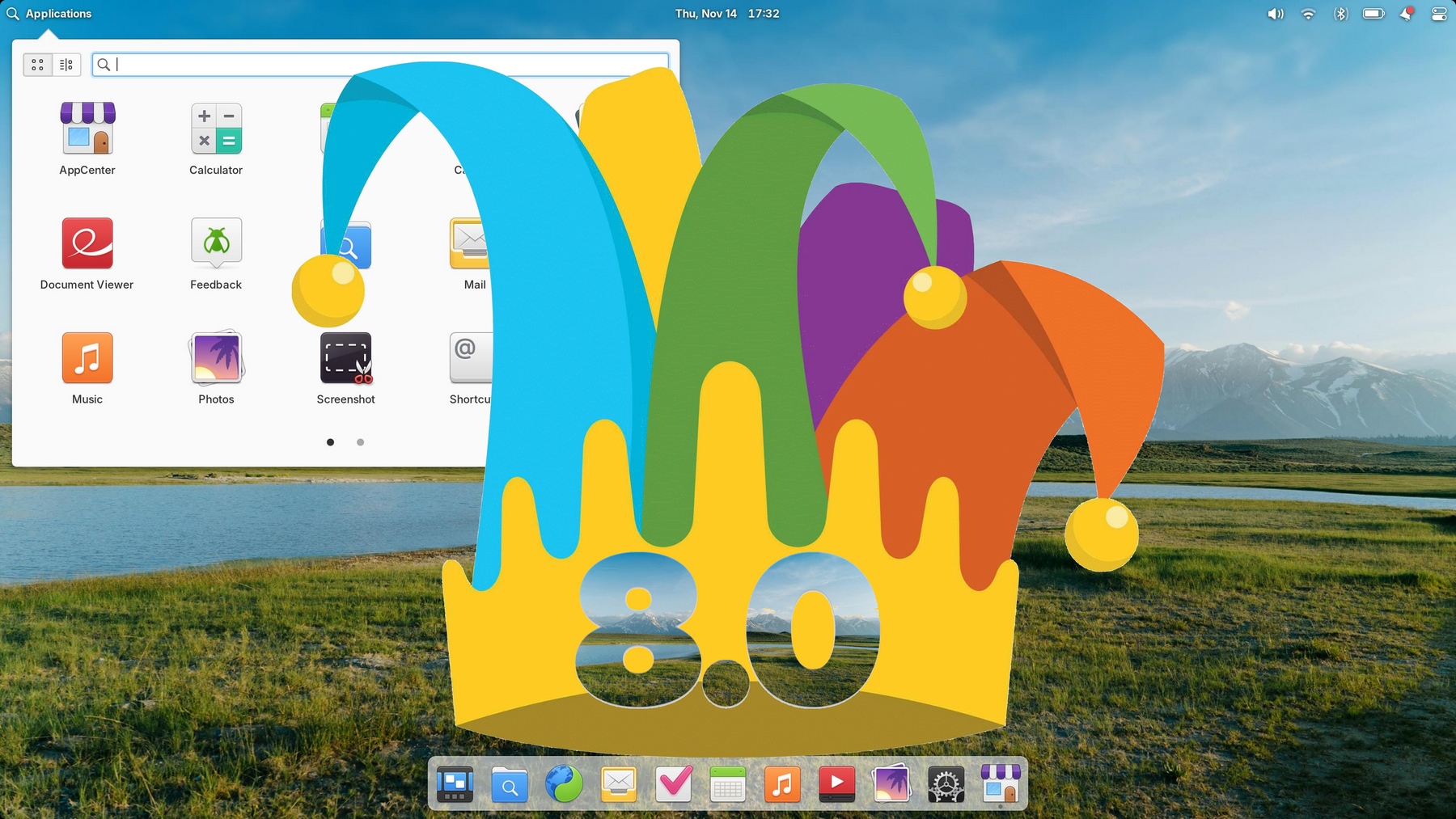Open the Files manager from the dock
Image resolution: width=1456 pixels, height=819 pixels.
(x=510, y=783)
